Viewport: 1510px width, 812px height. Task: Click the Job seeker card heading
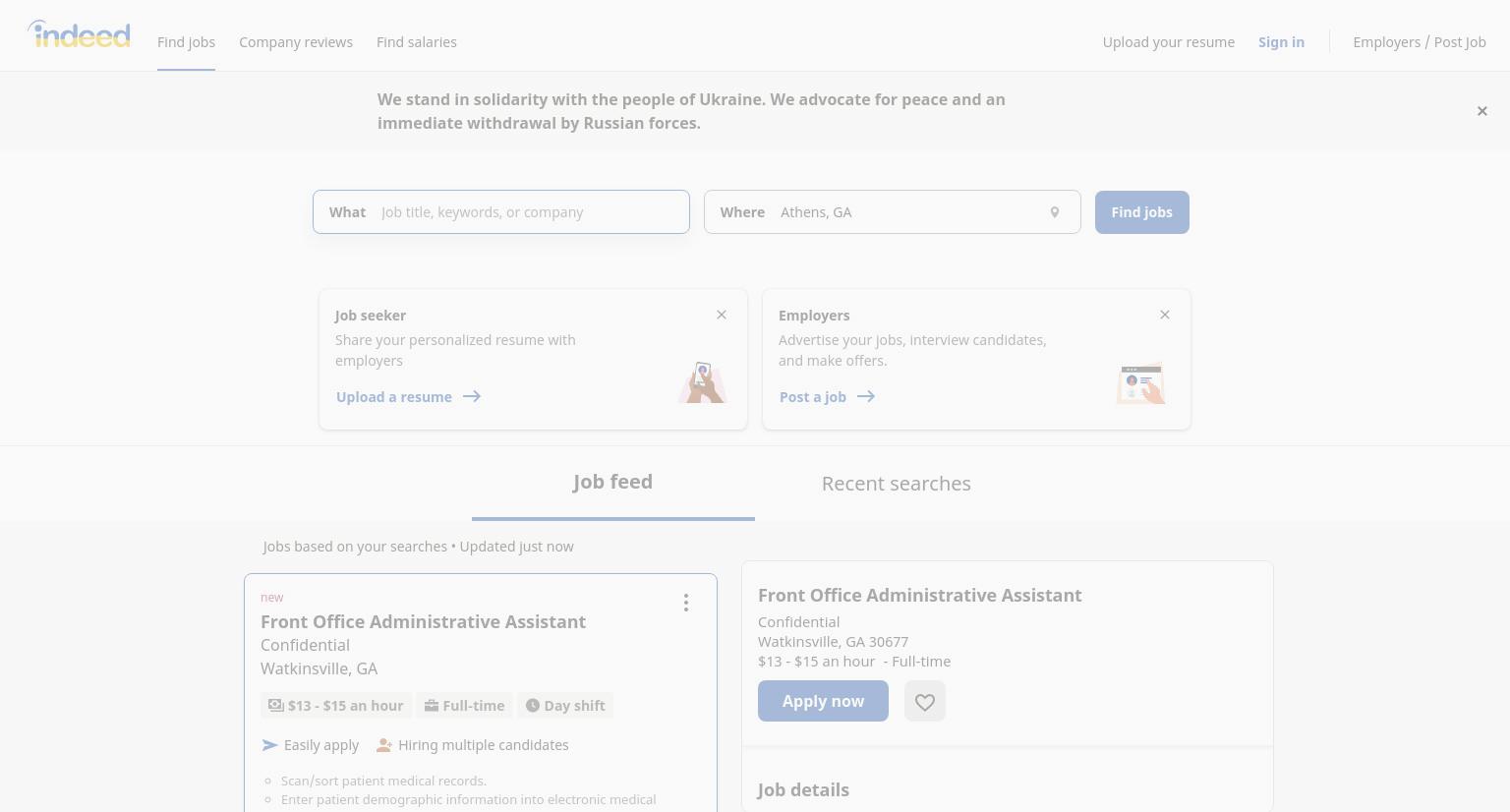371,316
